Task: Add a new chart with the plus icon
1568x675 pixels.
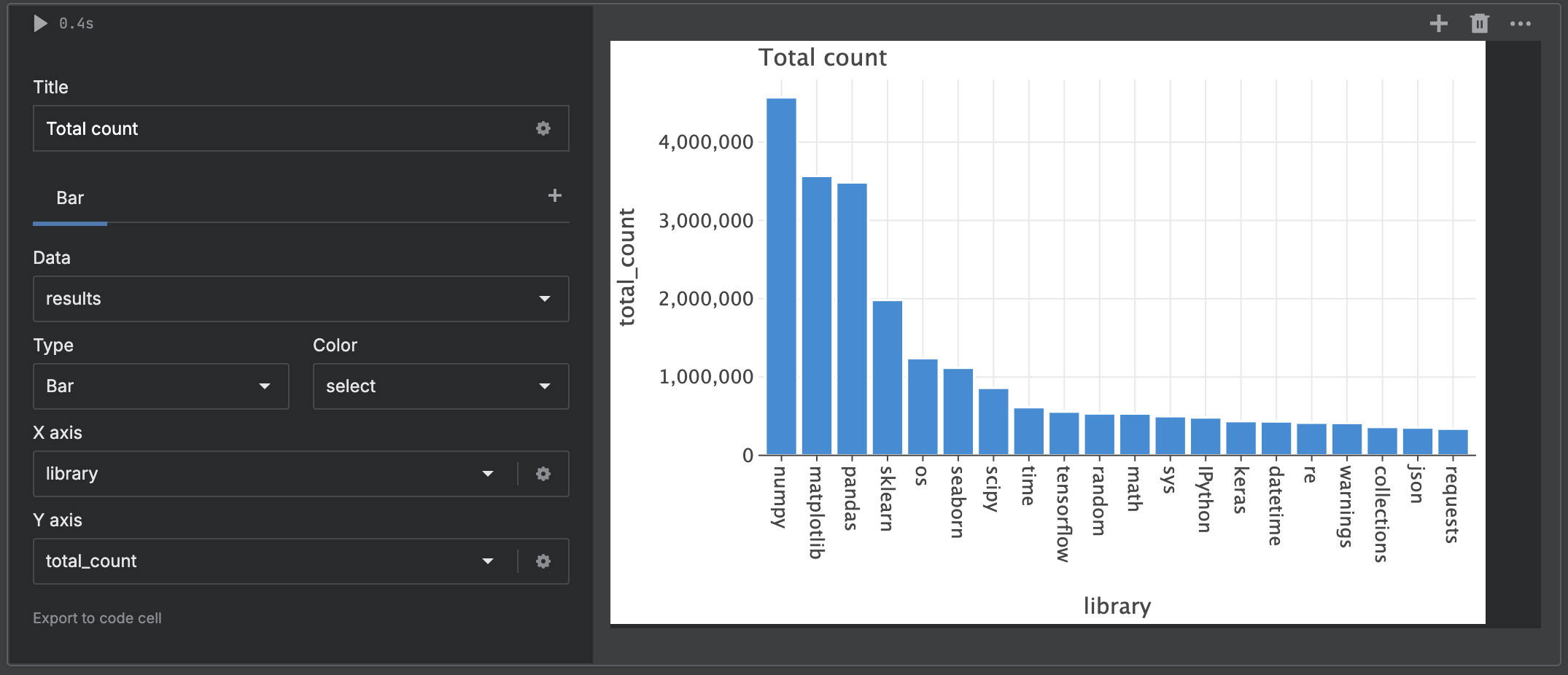Action: click(x=1439, y=23)
